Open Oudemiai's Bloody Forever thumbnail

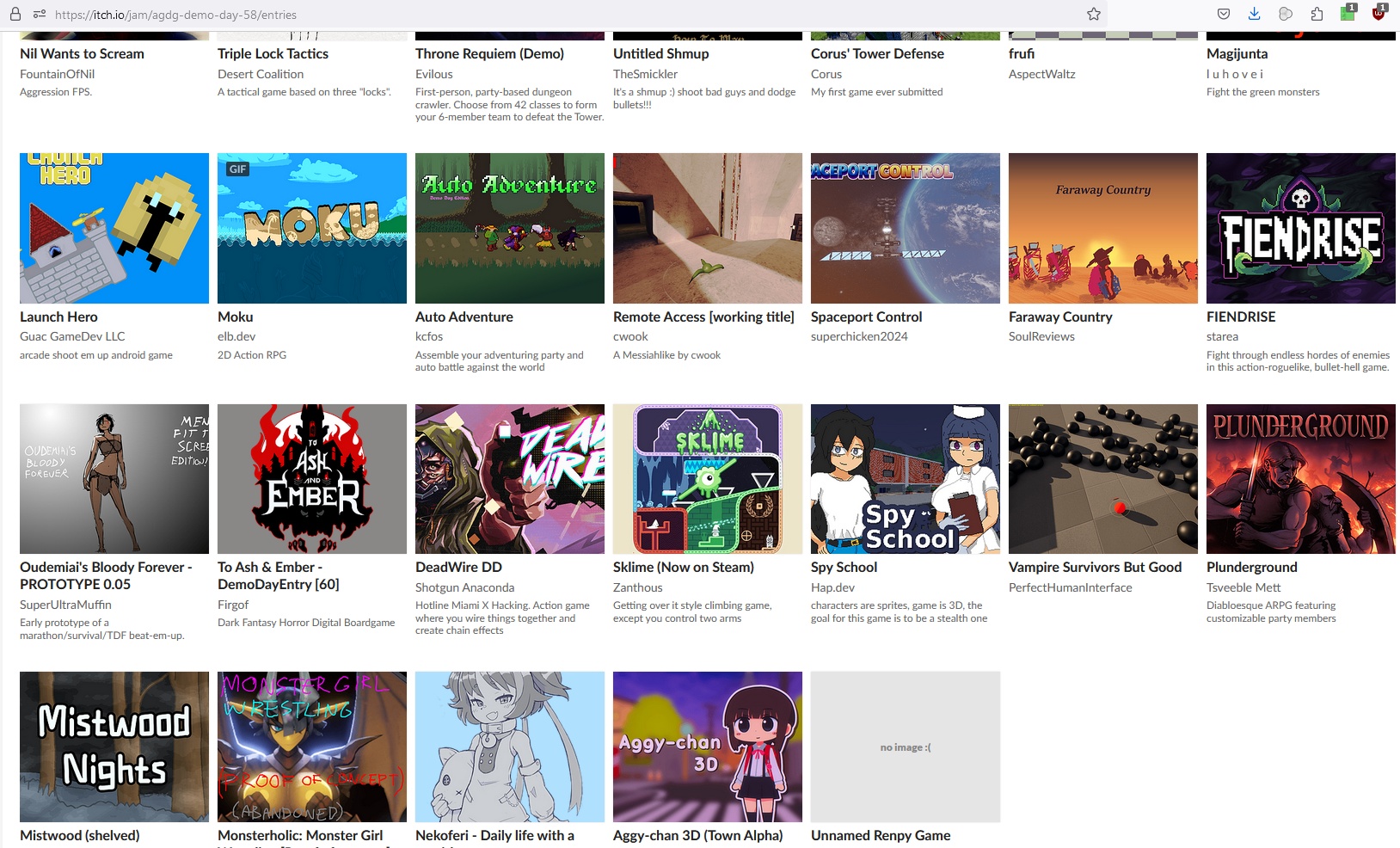(114, 479)
